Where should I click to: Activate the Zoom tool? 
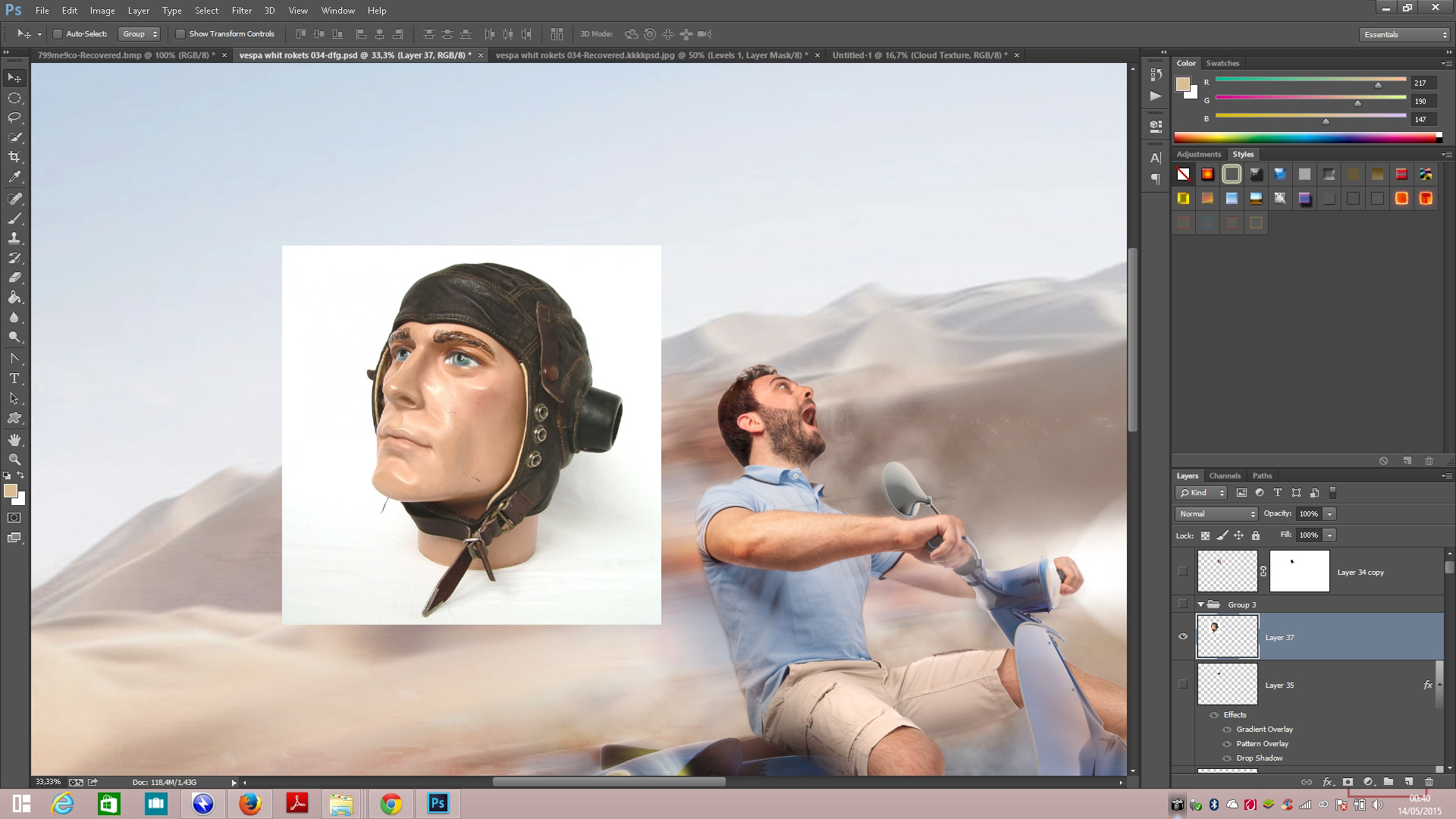point(14,460)
